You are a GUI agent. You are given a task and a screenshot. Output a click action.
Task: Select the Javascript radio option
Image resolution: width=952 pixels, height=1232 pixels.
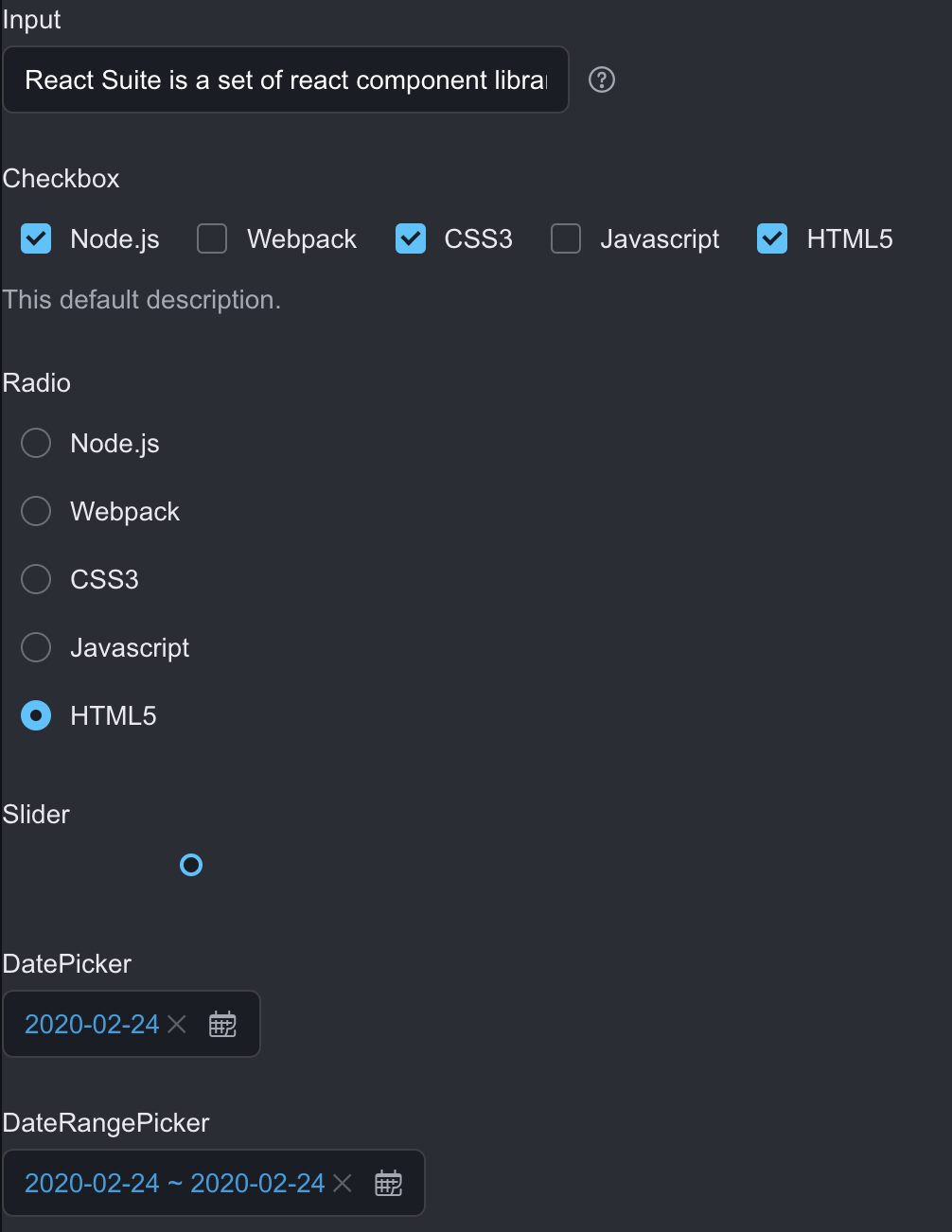[x=35, y=647]
